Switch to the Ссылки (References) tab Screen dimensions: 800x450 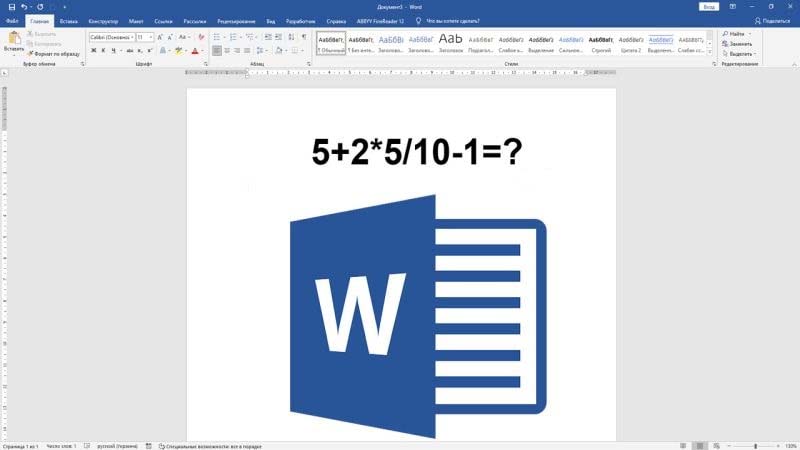pos(163,21)
